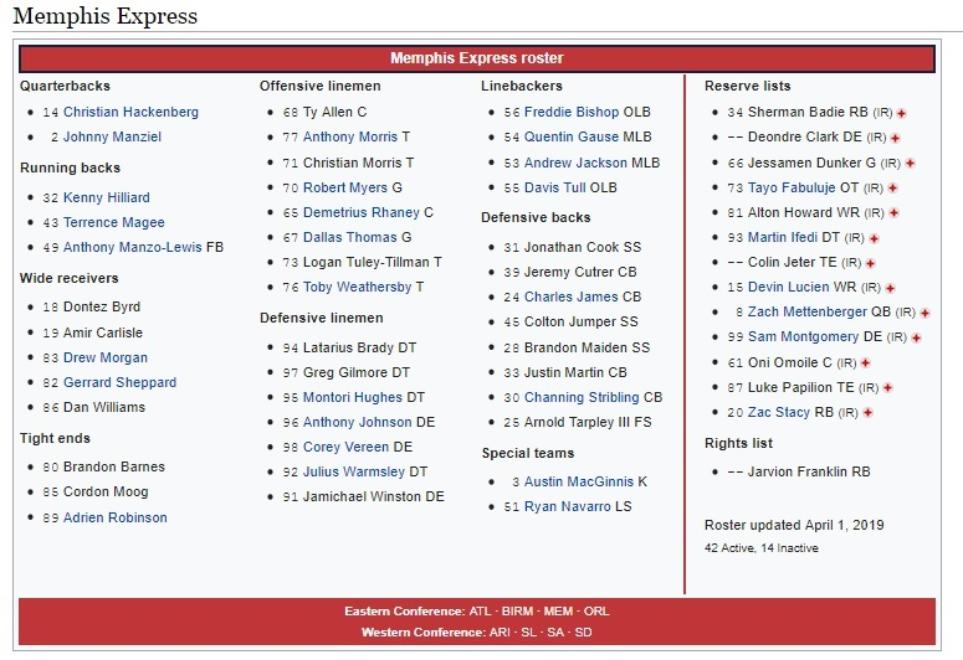Open Ryan Navarro long snapper link
The width and height of the screenshot is (963, 660).
pos(567,507)
